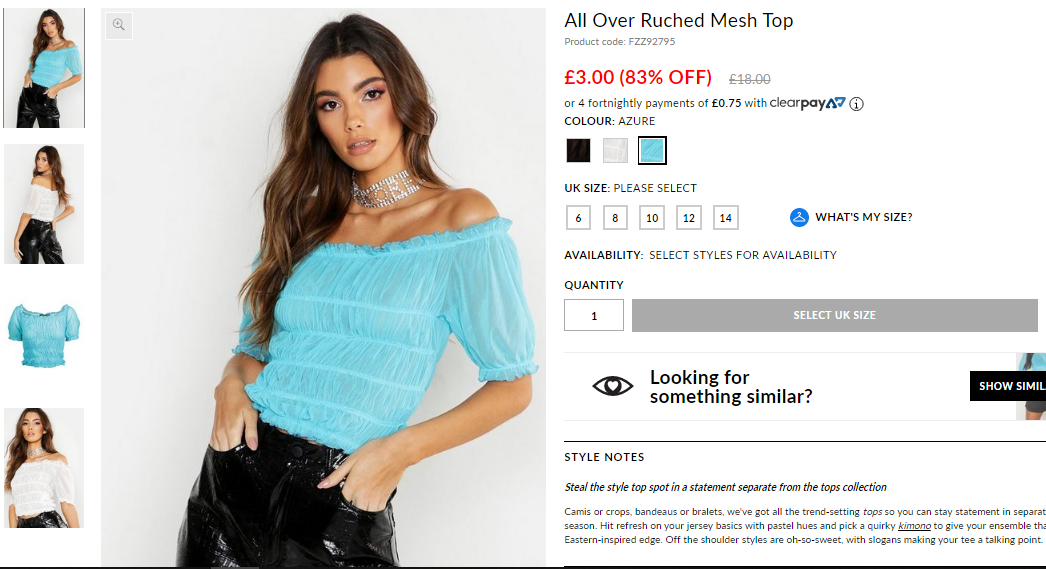
Task: Select the azure colour swatch
Action: (x=652, y=150)
